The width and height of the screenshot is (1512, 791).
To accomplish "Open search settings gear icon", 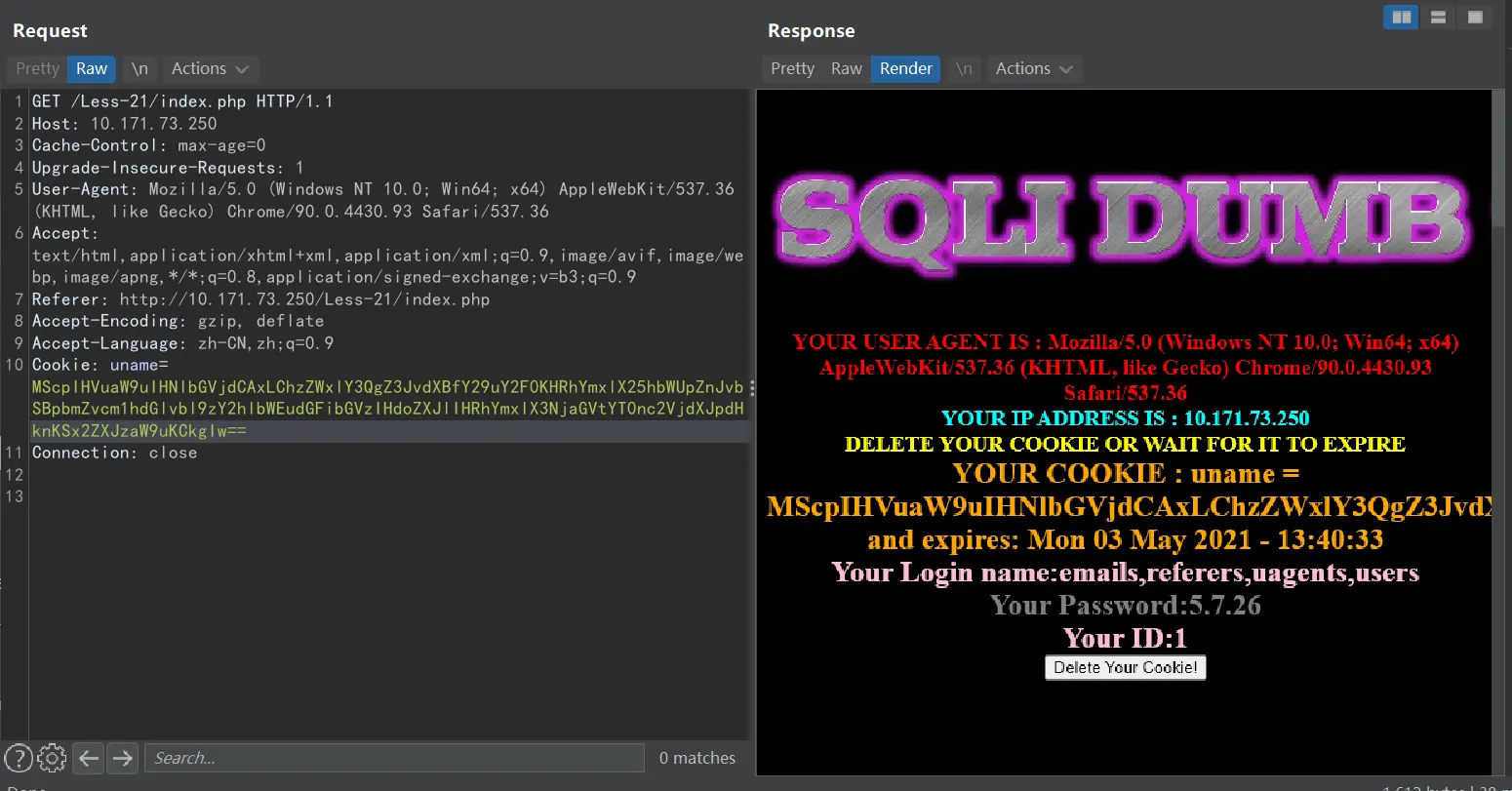I will point(52,758).
